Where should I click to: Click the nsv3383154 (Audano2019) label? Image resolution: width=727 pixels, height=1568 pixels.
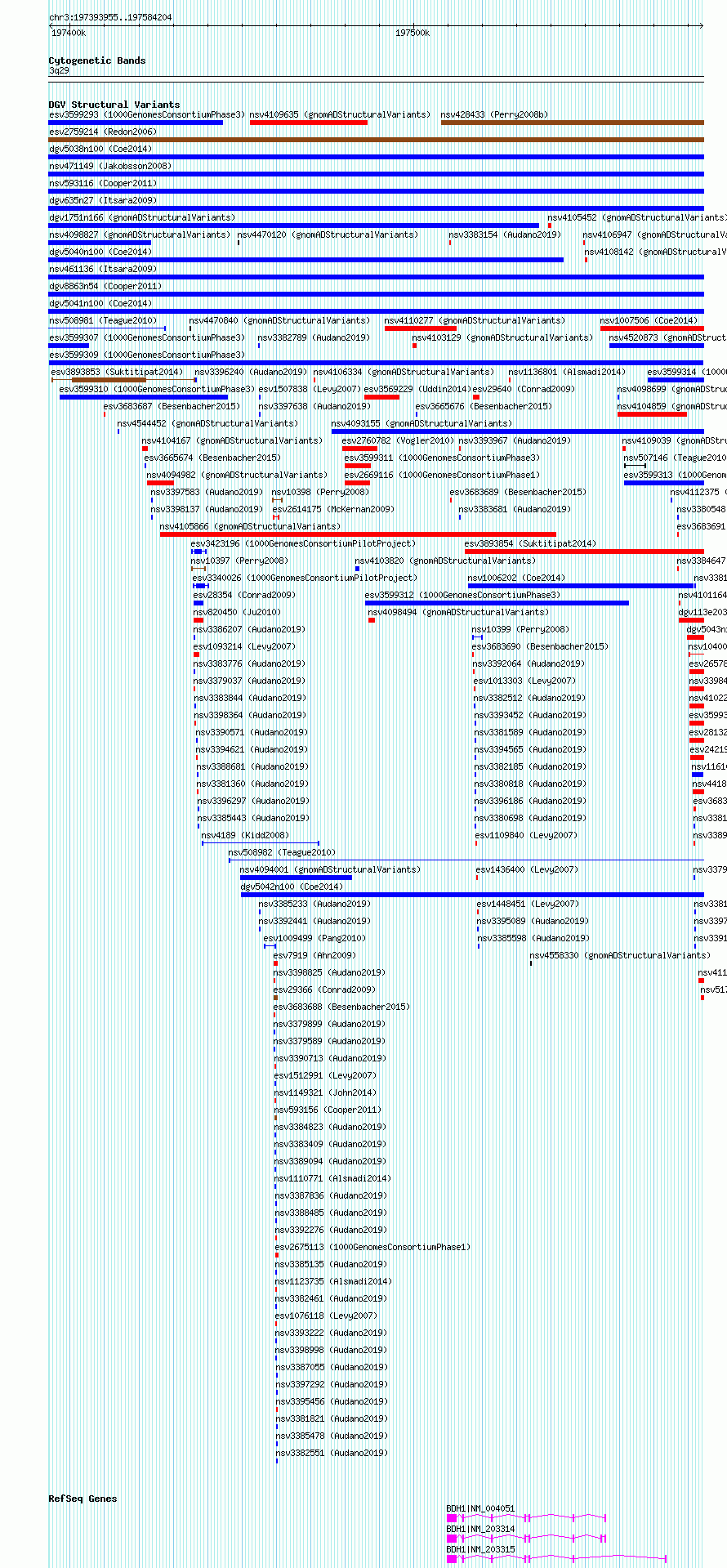(x=505, y=235)
